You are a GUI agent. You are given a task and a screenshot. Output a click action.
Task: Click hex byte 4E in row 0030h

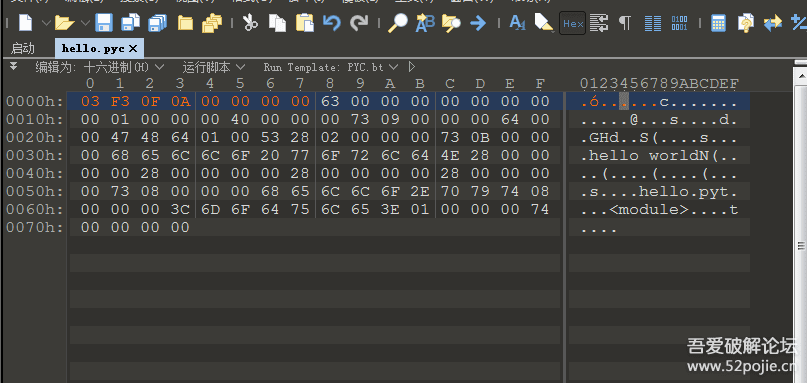[450, 155]
